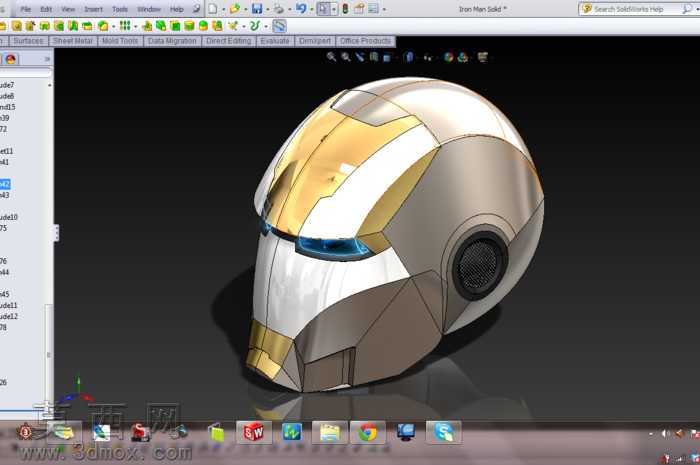700x465 pixels.
Task: Expand the dropdown arrow next to Print
Action: click(290, 9)
